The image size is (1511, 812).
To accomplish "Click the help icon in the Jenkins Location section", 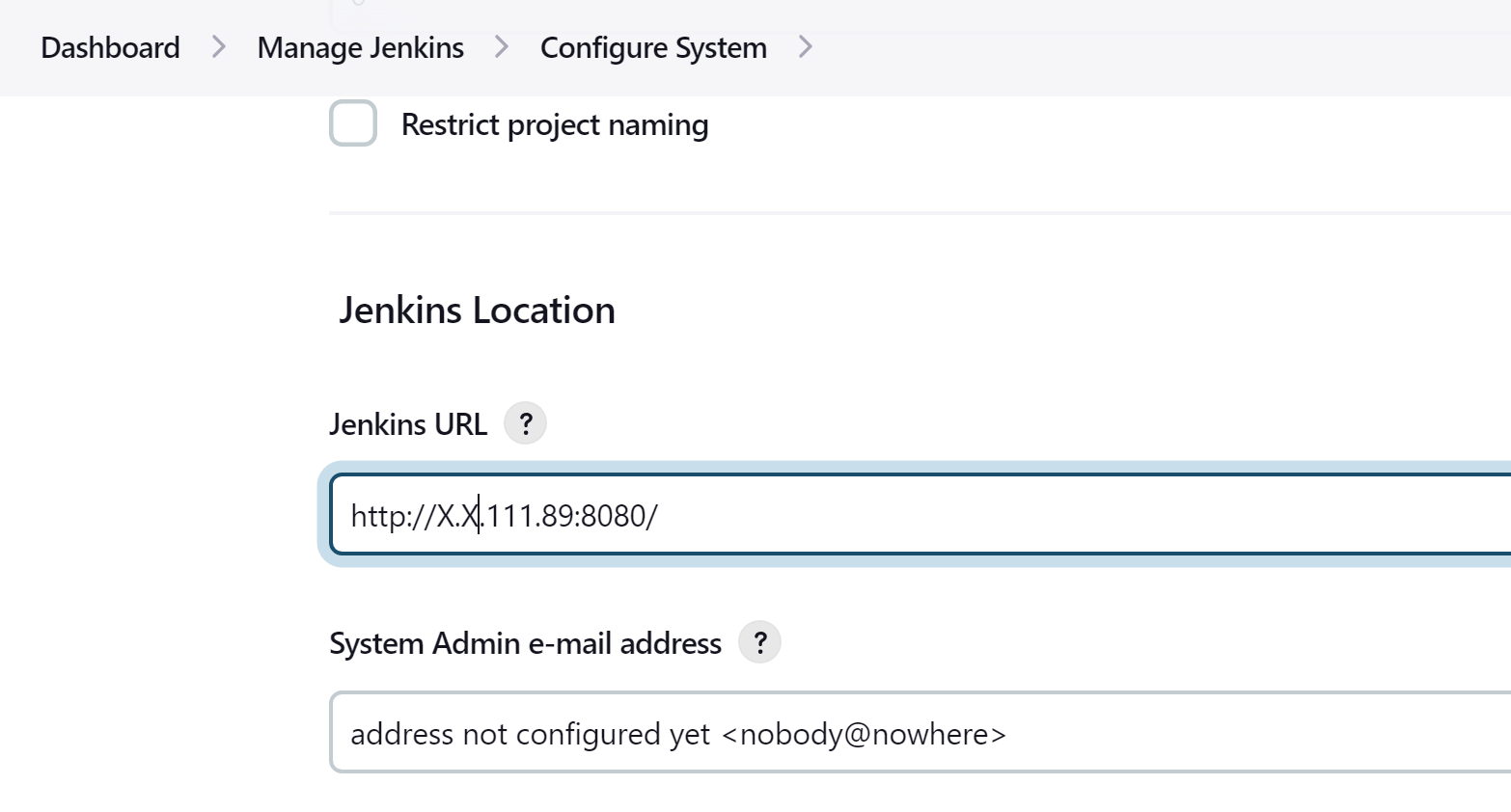I will coord(526,422).
